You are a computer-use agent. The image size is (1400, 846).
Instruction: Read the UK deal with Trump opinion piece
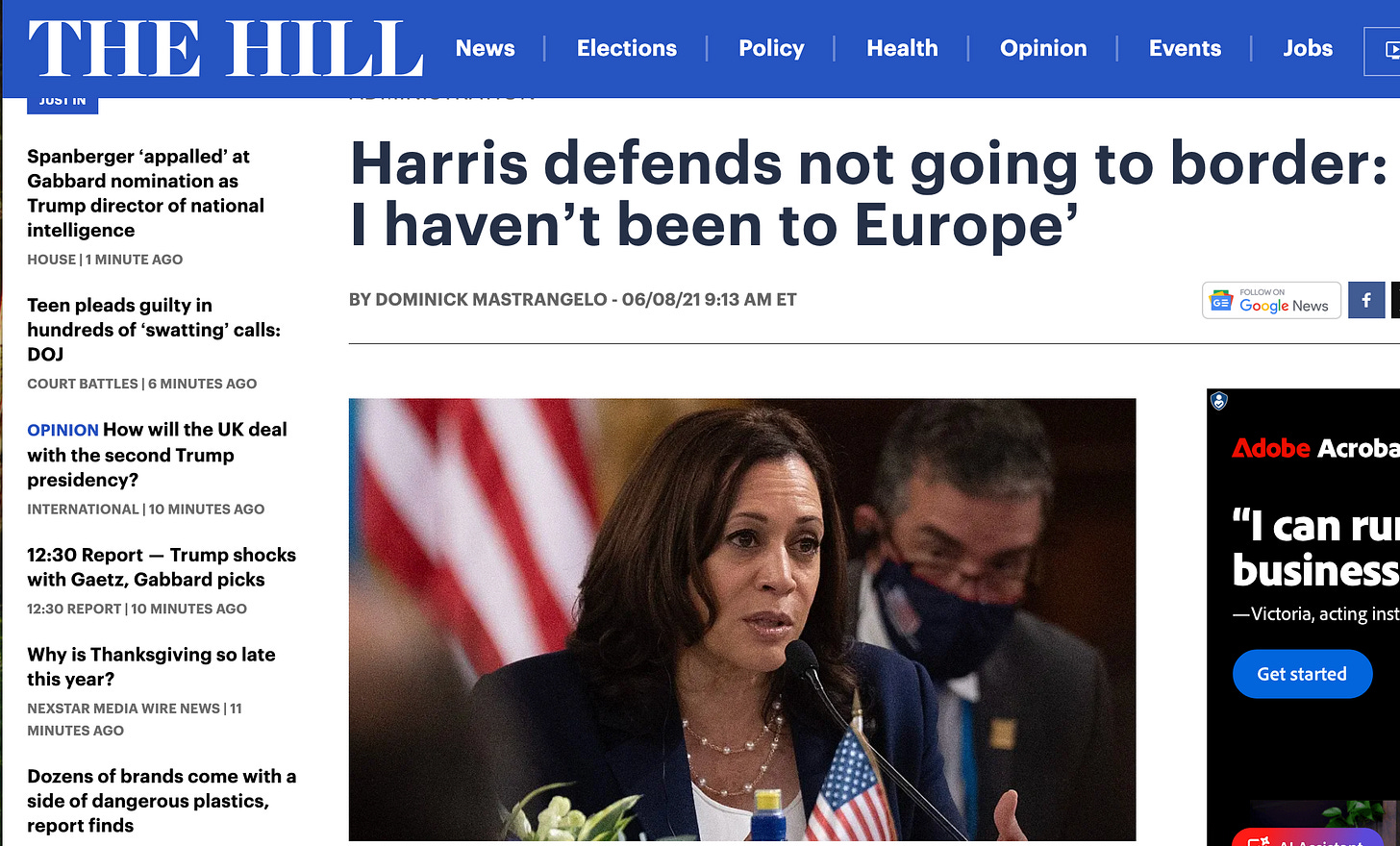click(157, 455)
